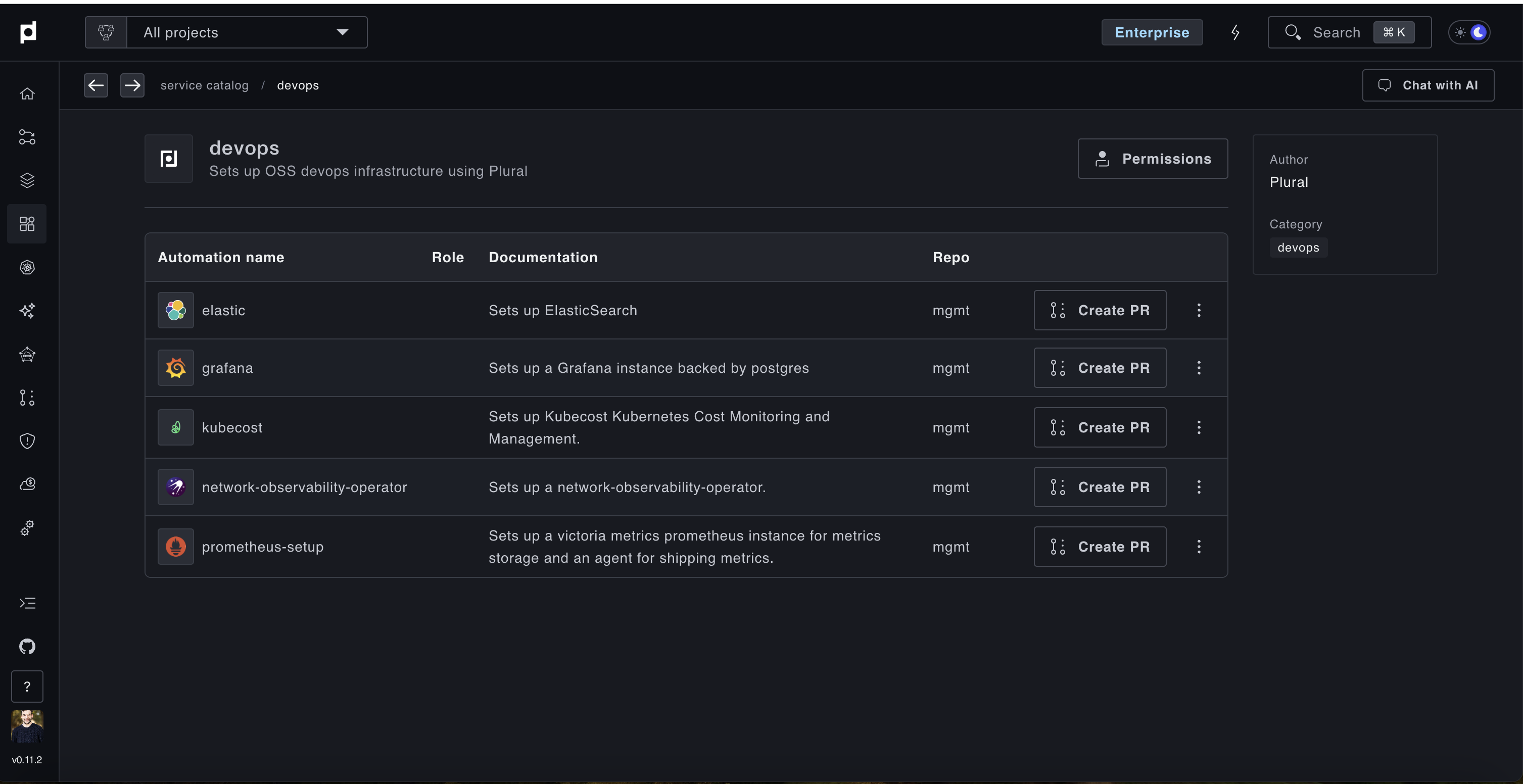Click the security shield sidebar icon
Viewport: 1523px width, 784px height.
(27, 440)
